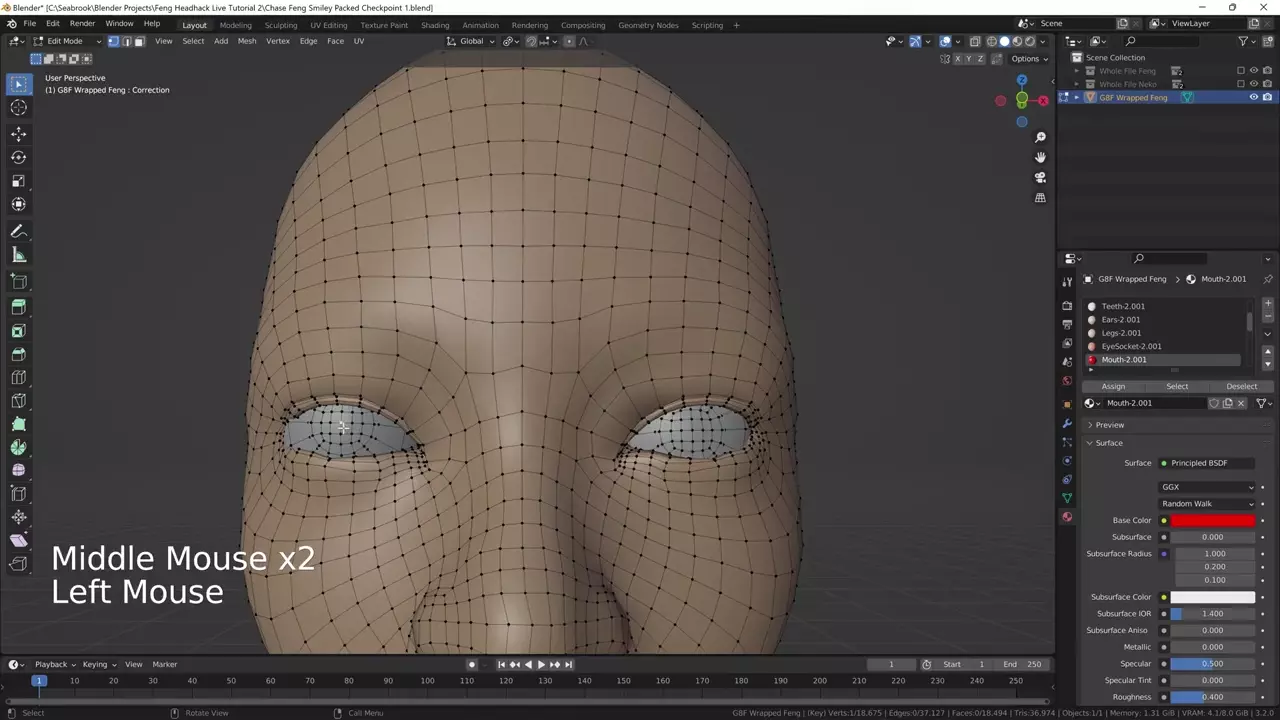Open the Edit Mode dropdown
The width and height of the screenshot is (1280, 720).
[65, 41]
